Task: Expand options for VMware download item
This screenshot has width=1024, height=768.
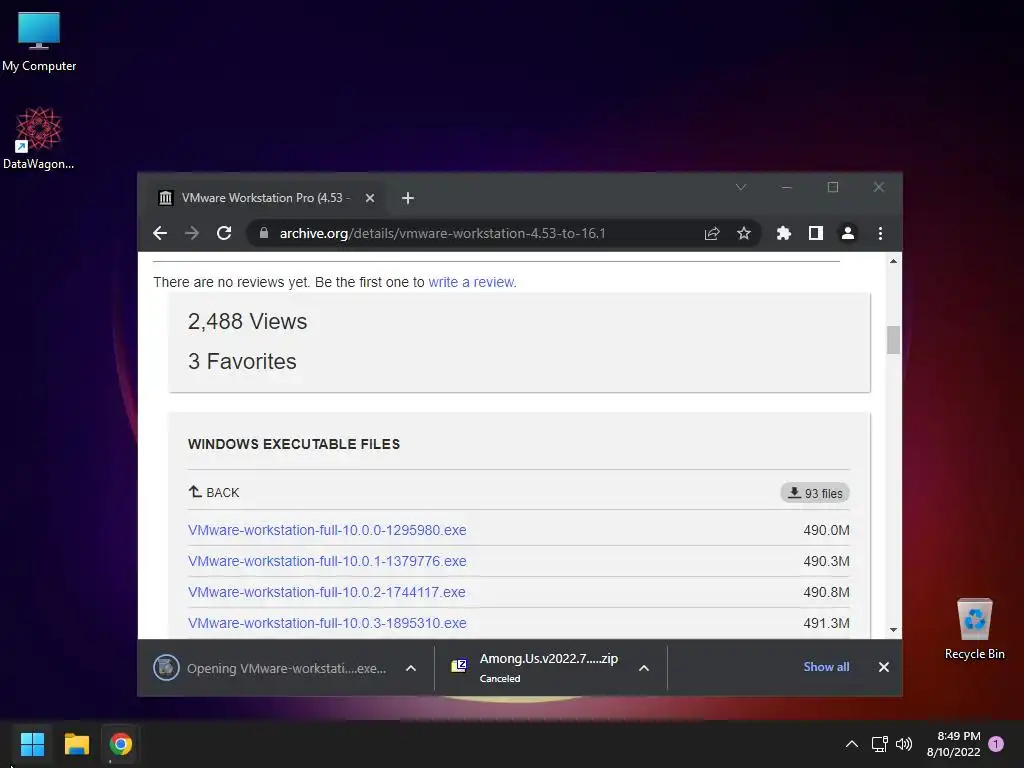Action: (x=411, y=668)
